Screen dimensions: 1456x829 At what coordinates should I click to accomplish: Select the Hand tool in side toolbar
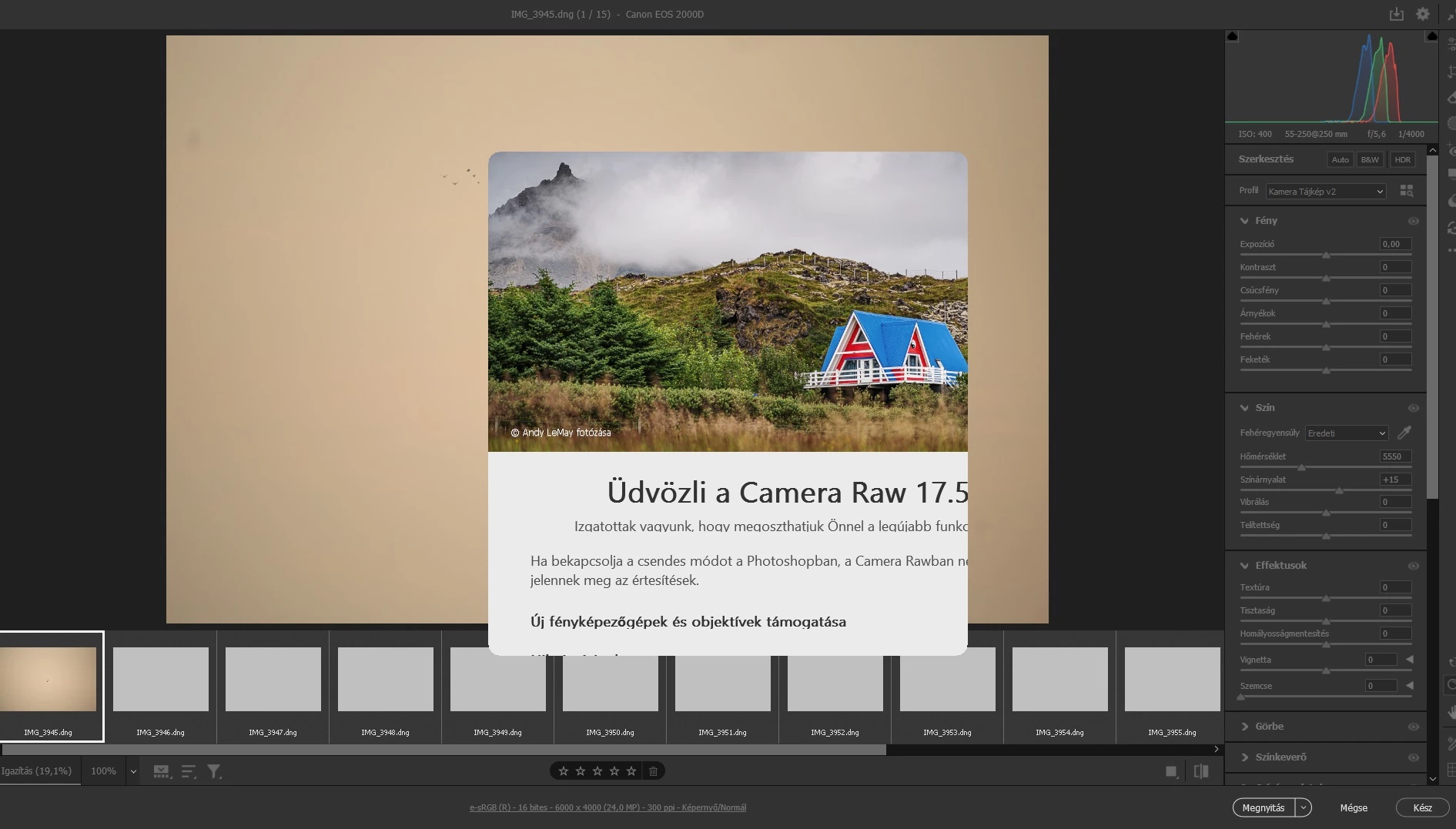click(1451, 713)
